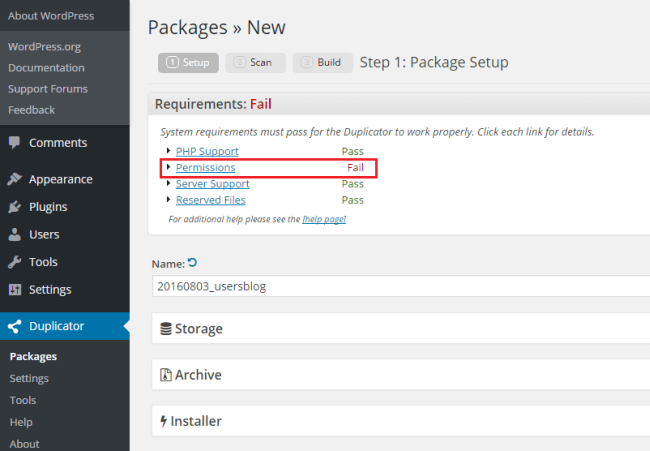Screen dimensions: 650x451
Task: Click the Appearance paintbrush icon
Action: [x=15, y=180]
